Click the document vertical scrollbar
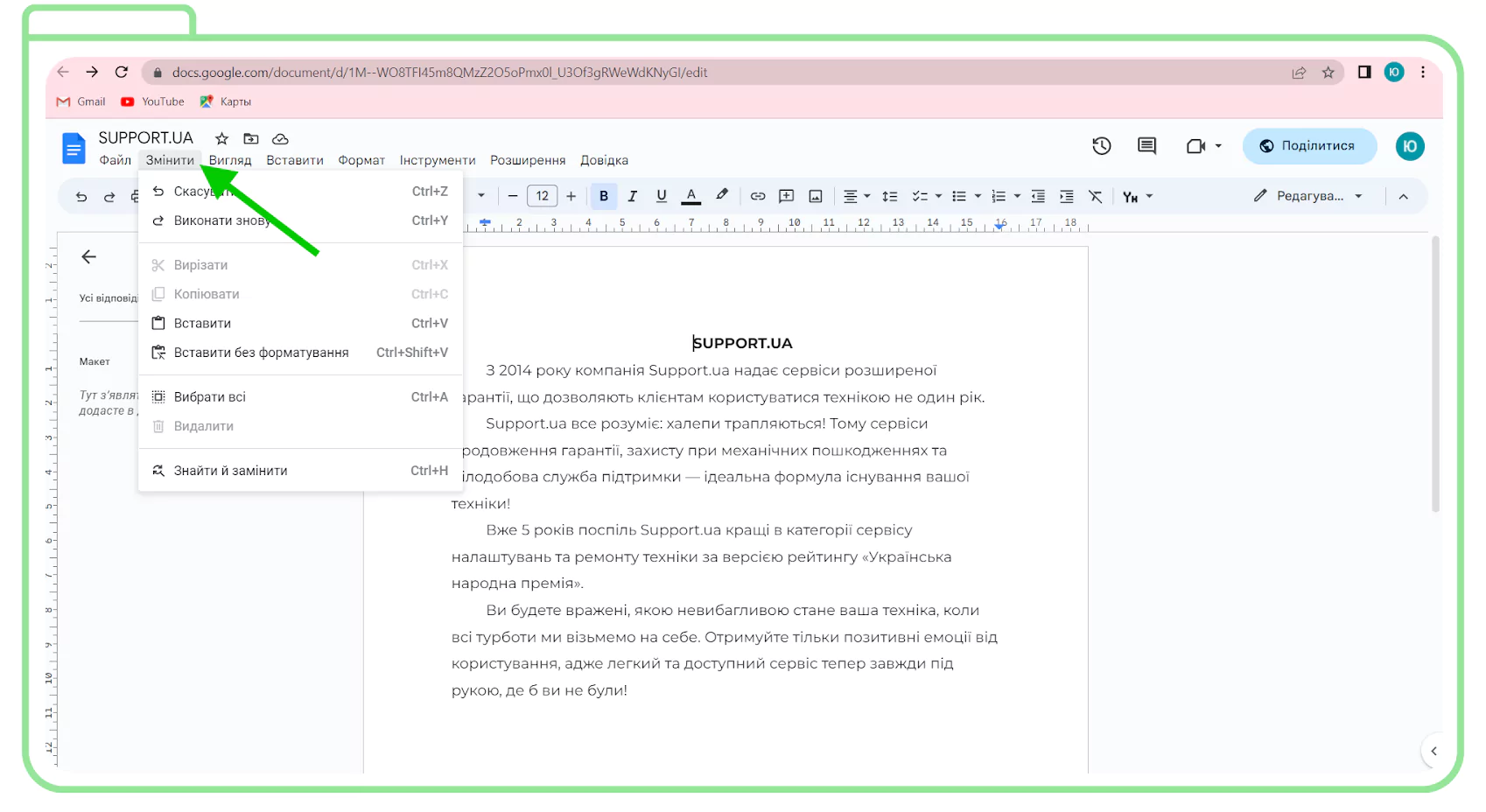 pos(1435,374)
